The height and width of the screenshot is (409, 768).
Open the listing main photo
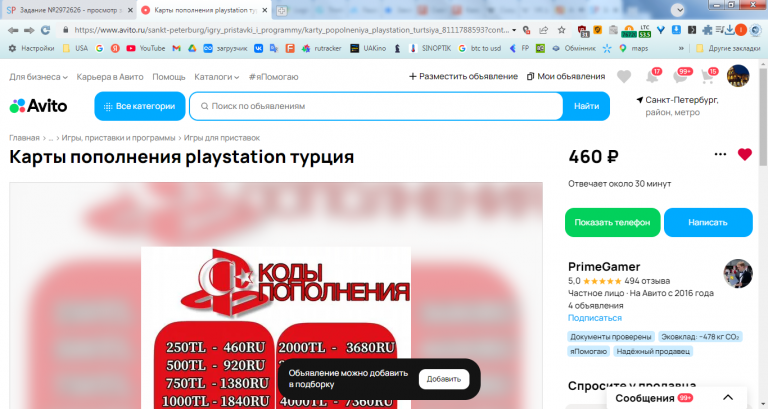coord(276,296)
